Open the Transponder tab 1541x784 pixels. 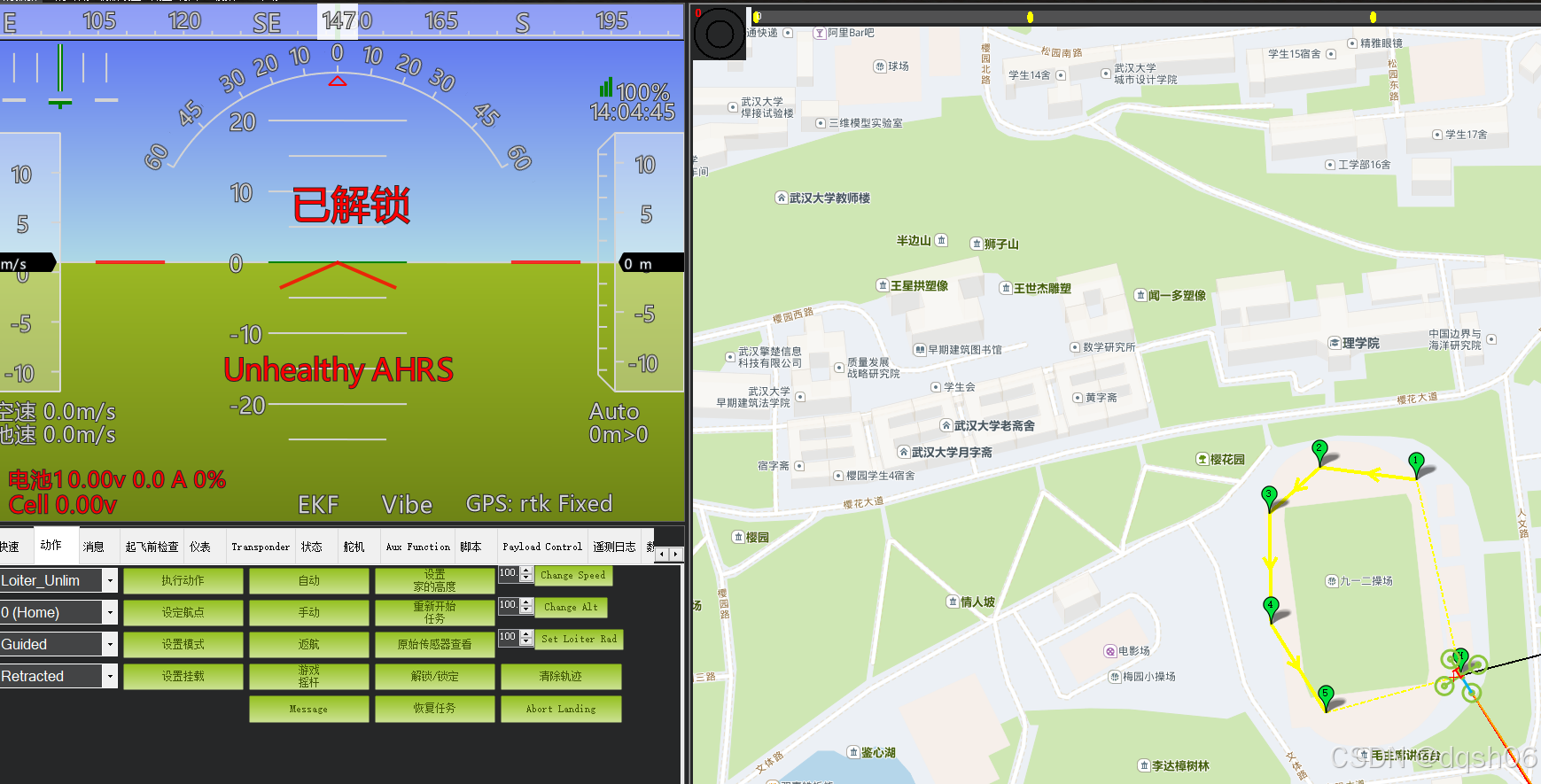point(261,547)
